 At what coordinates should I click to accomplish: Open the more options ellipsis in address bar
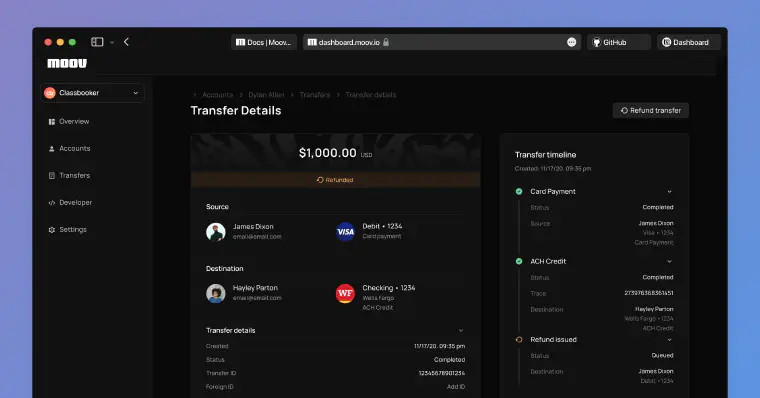[x=571, y=42]
